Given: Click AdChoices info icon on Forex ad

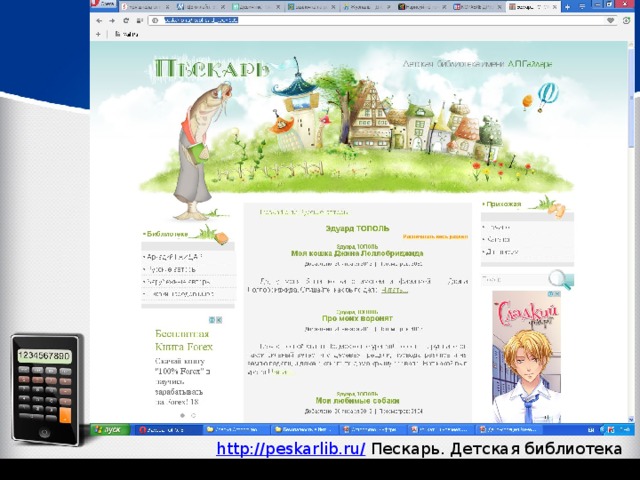Looking at the screenshot, I should 212,320.
